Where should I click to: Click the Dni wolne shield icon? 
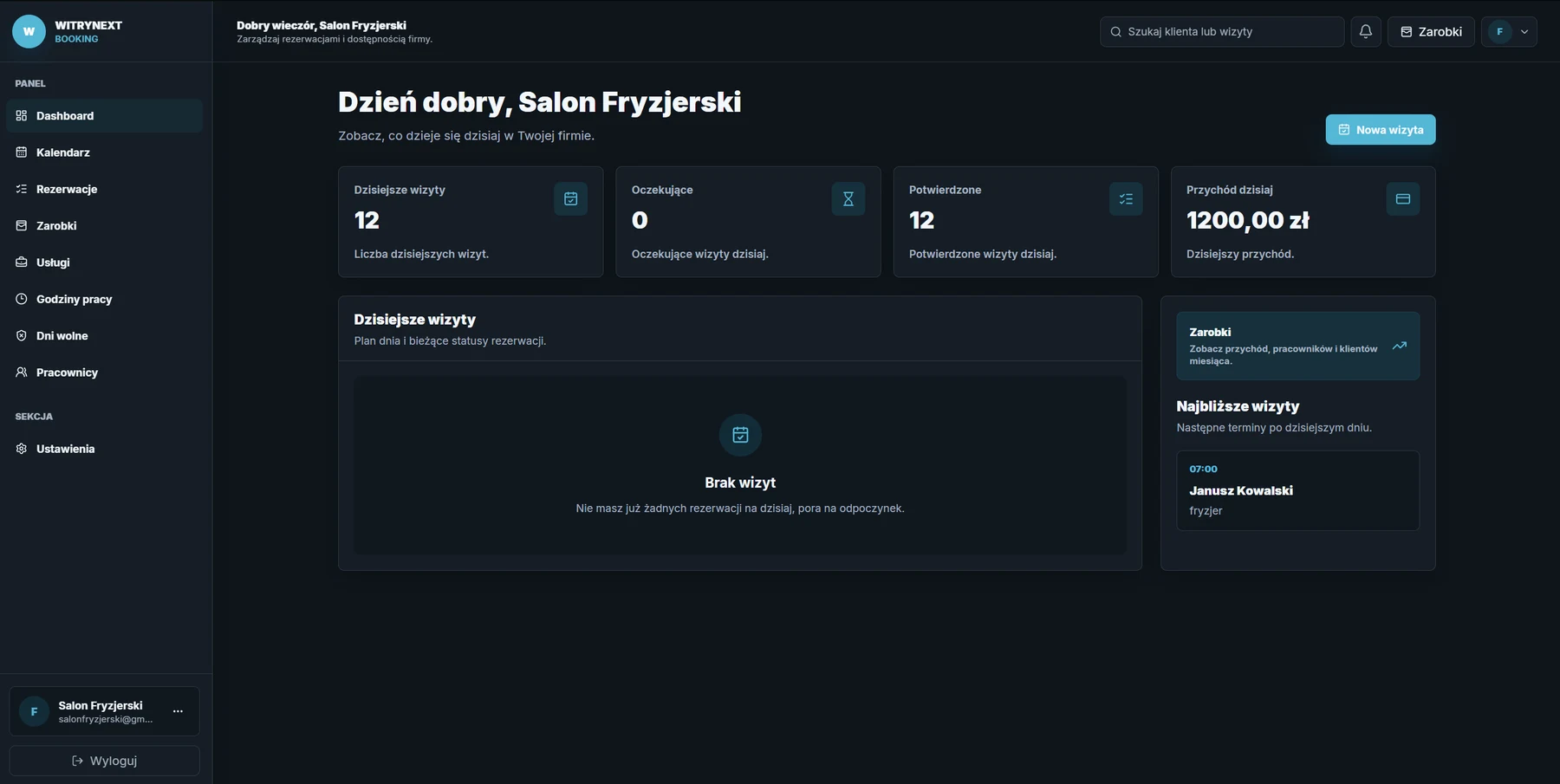click(x=22, y=335)
